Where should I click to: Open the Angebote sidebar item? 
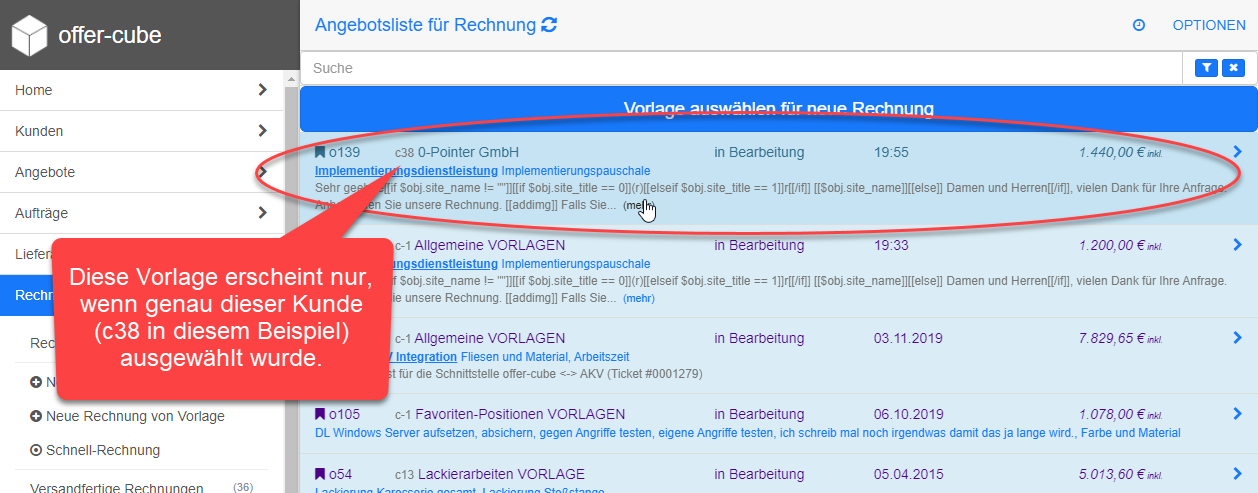coord(142,172)
